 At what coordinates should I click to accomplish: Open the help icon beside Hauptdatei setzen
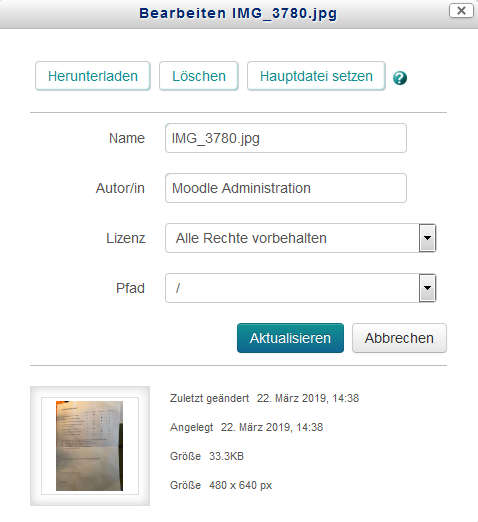point(400,78)
